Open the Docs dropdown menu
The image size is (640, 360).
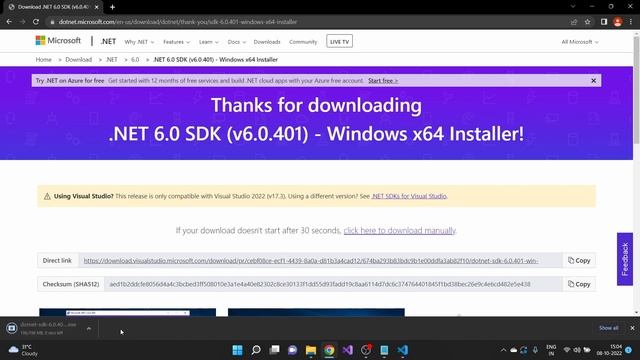coord(237,42)
